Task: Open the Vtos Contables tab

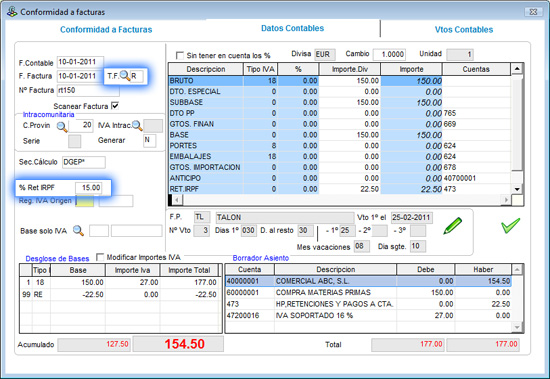Action: (464, 29)
